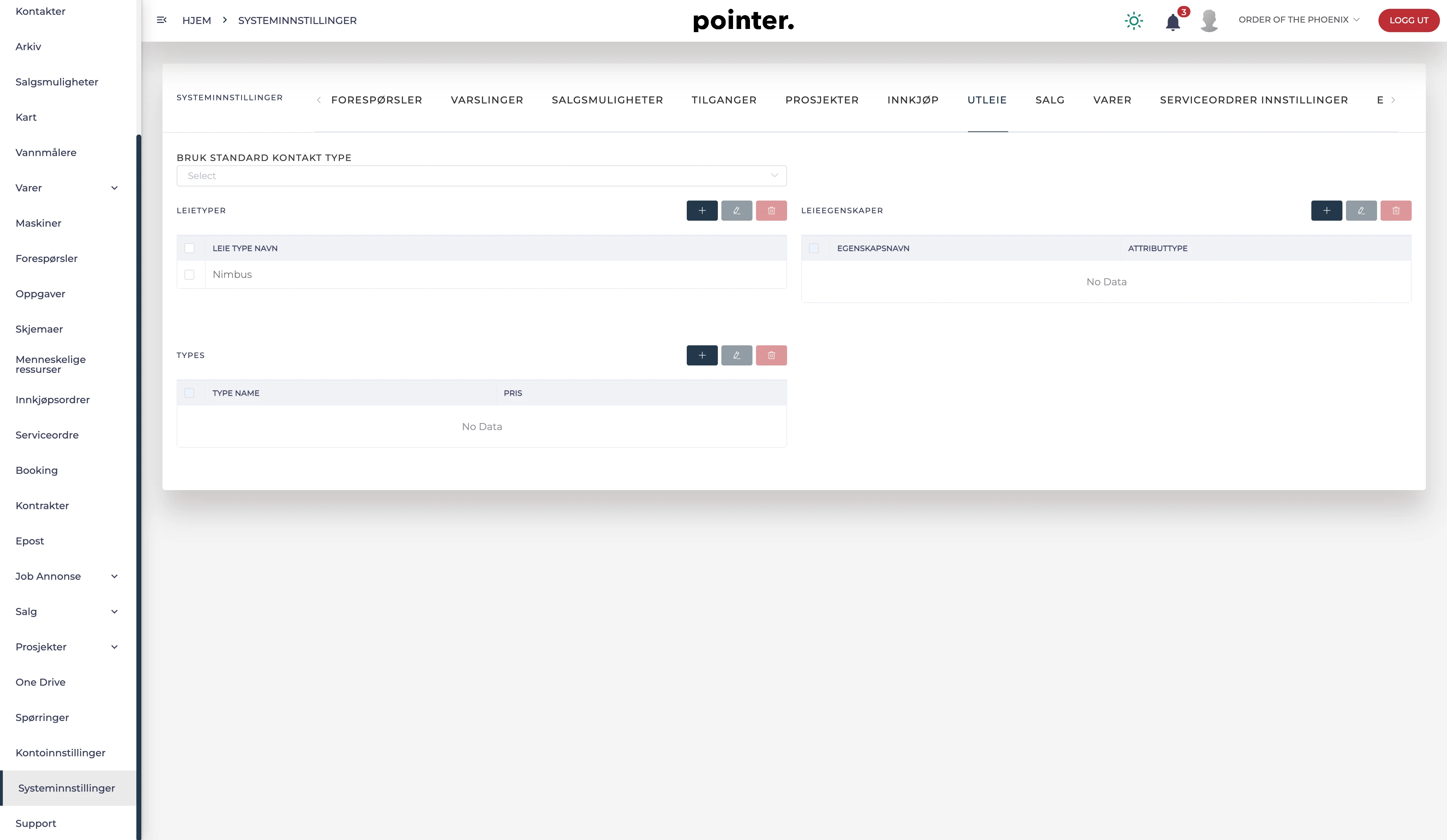Image resolution: width=1447 pixels, height=840 pixels.
Task: Edit the selected Leietyper entry
Action: point(736,210)
